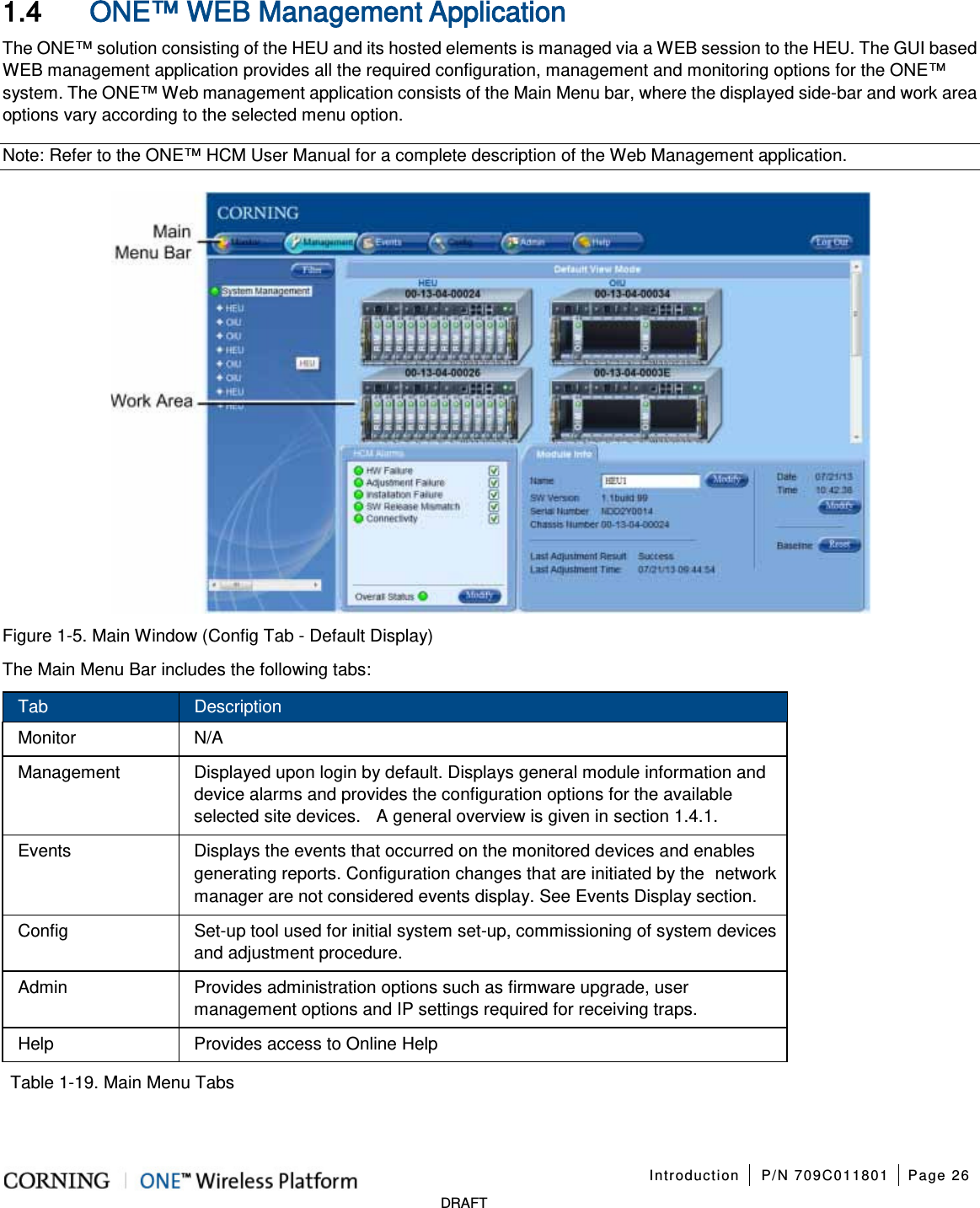980x1208 pixels.
Task: Click the Default View Mode header
Action: pos(597,270)
